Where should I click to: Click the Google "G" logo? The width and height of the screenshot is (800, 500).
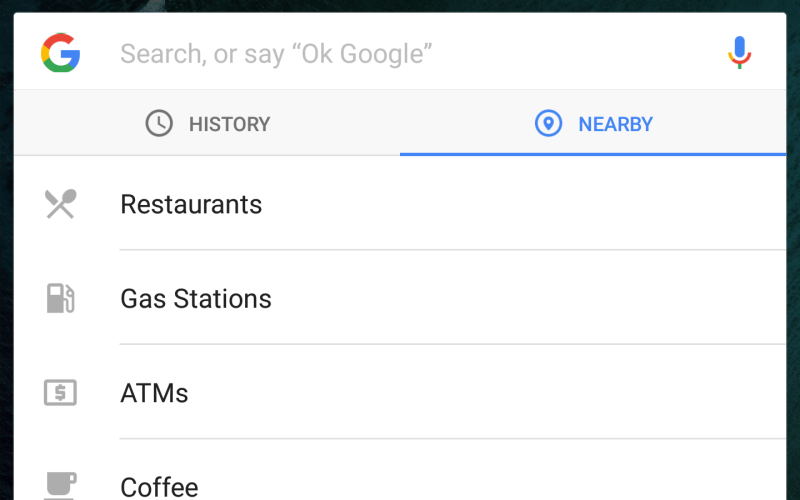click(x=60, y=52)
